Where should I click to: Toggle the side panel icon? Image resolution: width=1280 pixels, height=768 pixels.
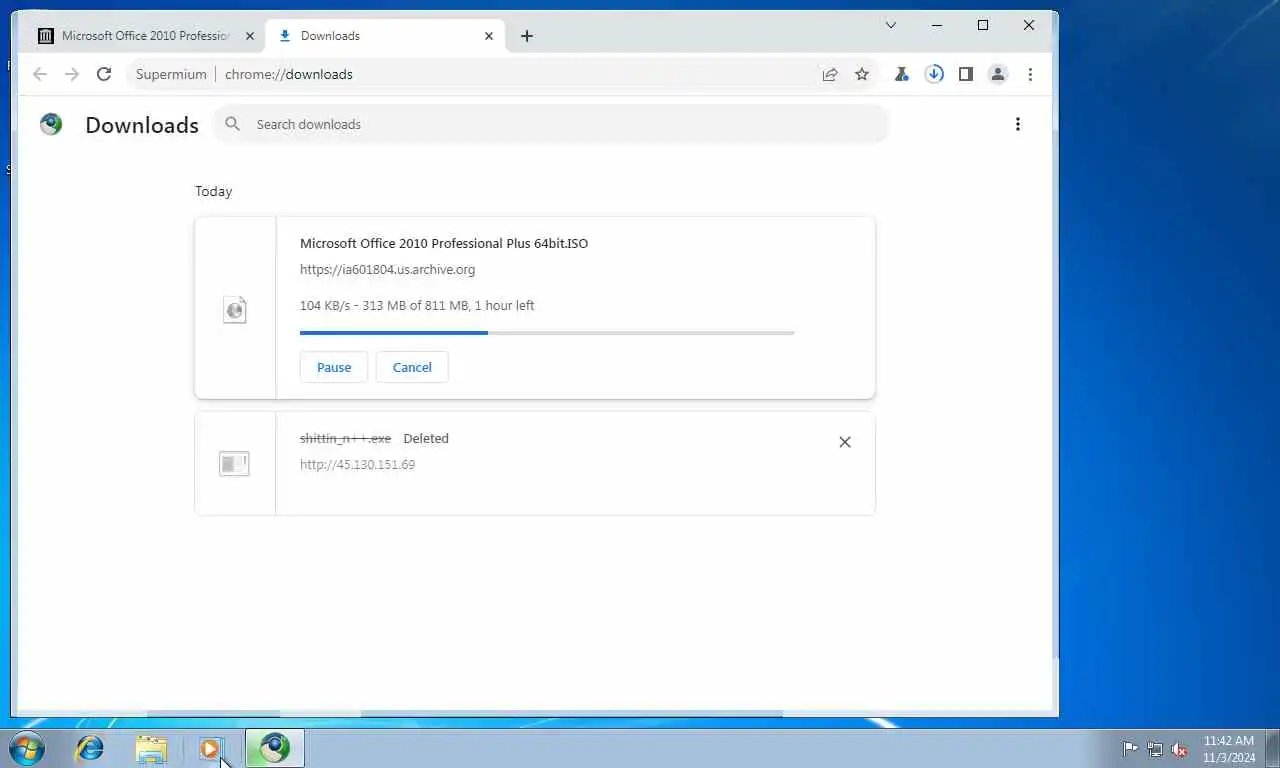click(966, 74)
